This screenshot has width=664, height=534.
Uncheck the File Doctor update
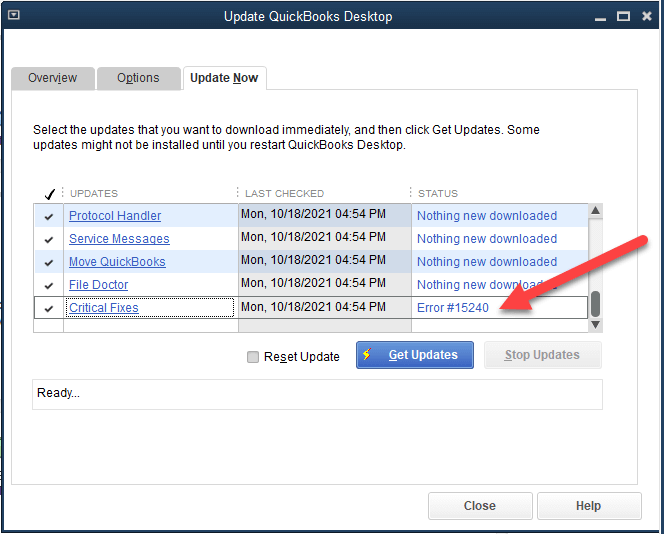[x=49, y=285]
